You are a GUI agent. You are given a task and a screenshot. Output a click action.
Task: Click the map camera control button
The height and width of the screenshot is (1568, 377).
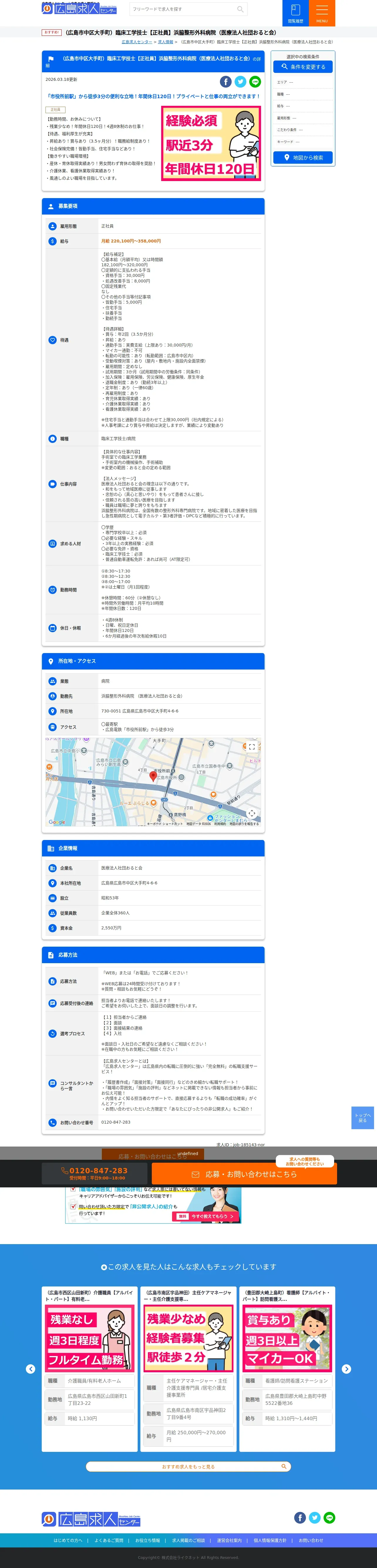[x=252, y=813]
